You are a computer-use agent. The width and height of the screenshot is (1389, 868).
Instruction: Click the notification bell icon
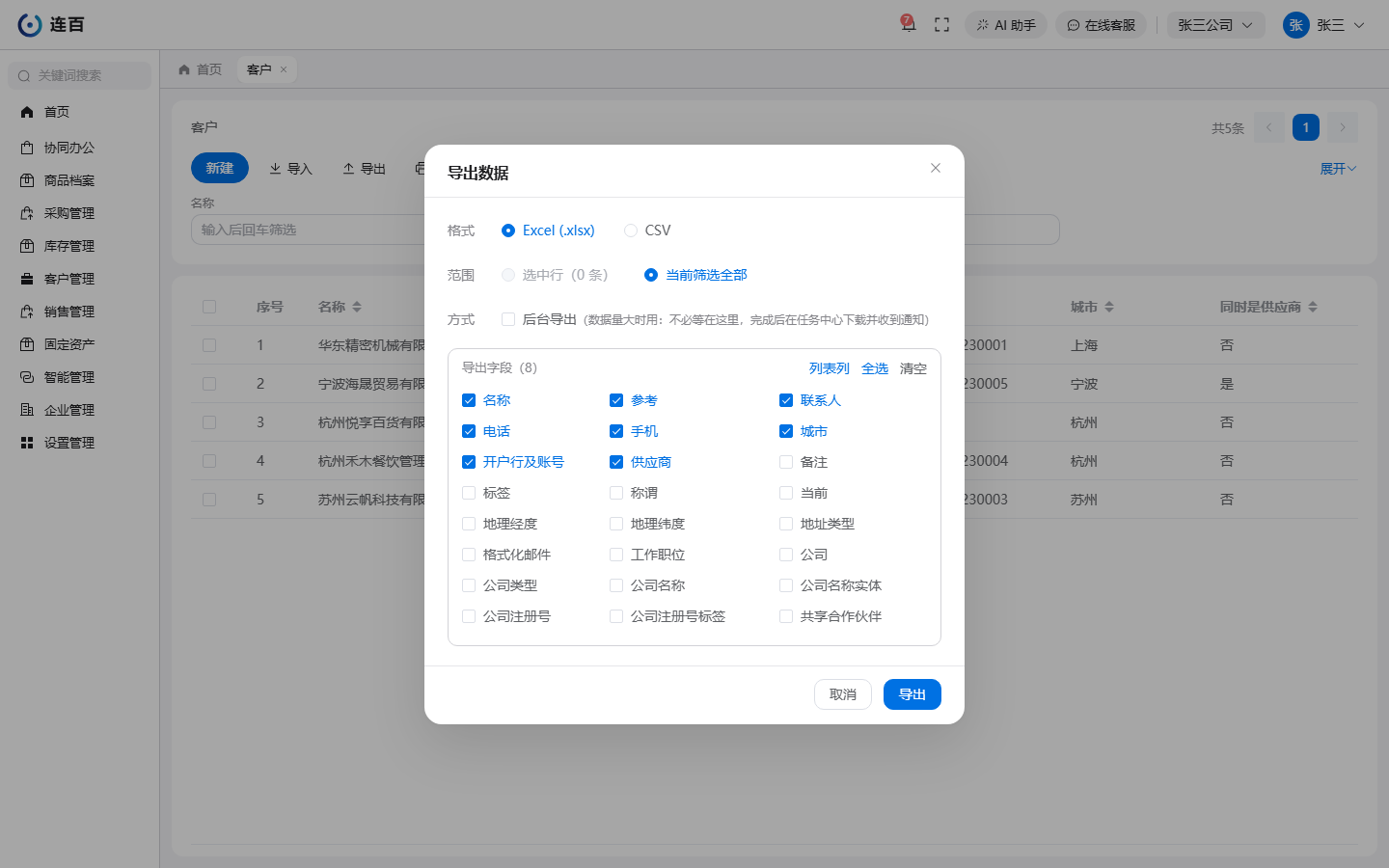(908, 24)
